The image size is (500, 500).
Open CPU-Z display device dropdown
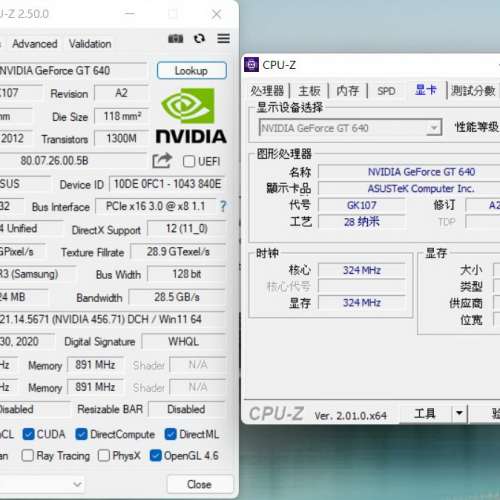(x=350, y=127)
